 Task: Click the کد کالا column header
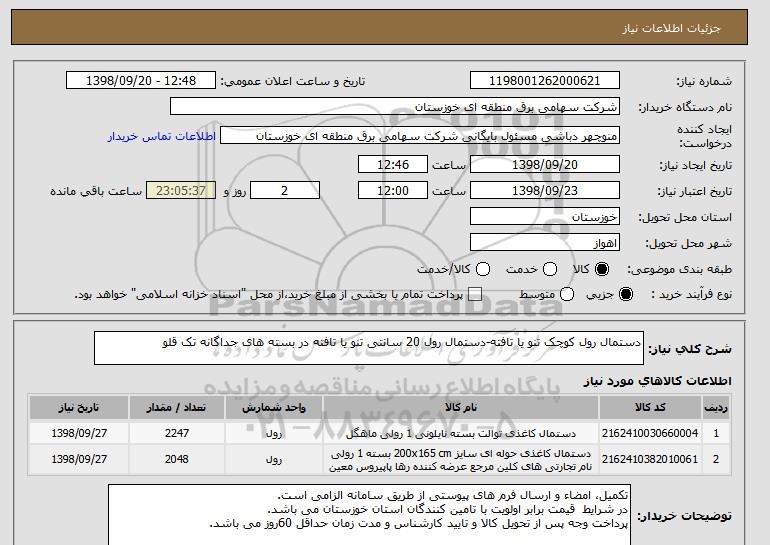(x=650, y=408)
